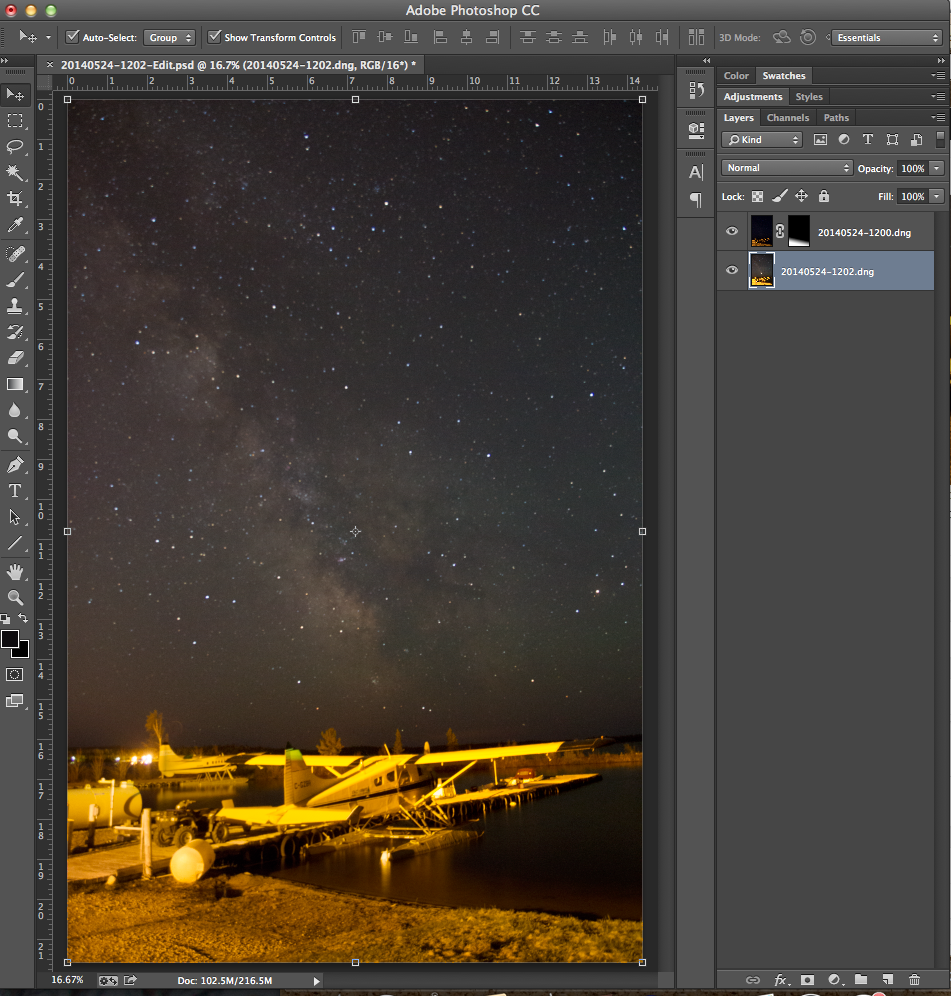951x996 pixels.
Task: Select the 20140524-1200.dng layer mask thumbnail
Action: point(799,231)
